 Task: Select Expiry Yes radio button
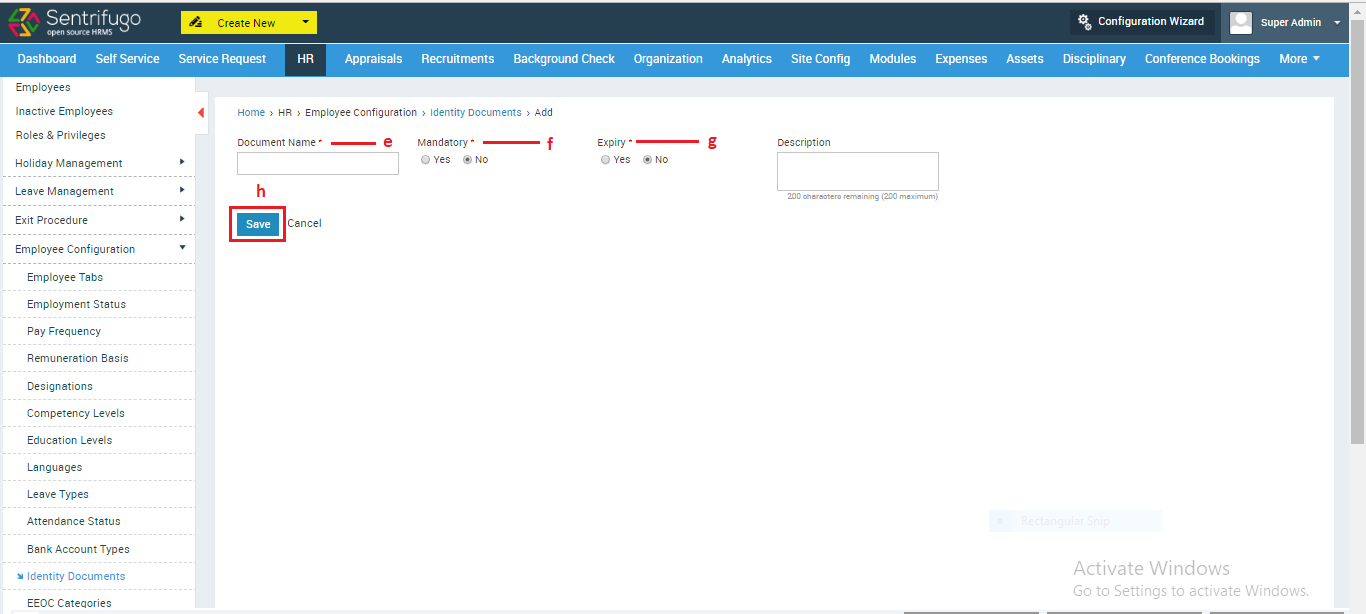click(x=606, y=160)
